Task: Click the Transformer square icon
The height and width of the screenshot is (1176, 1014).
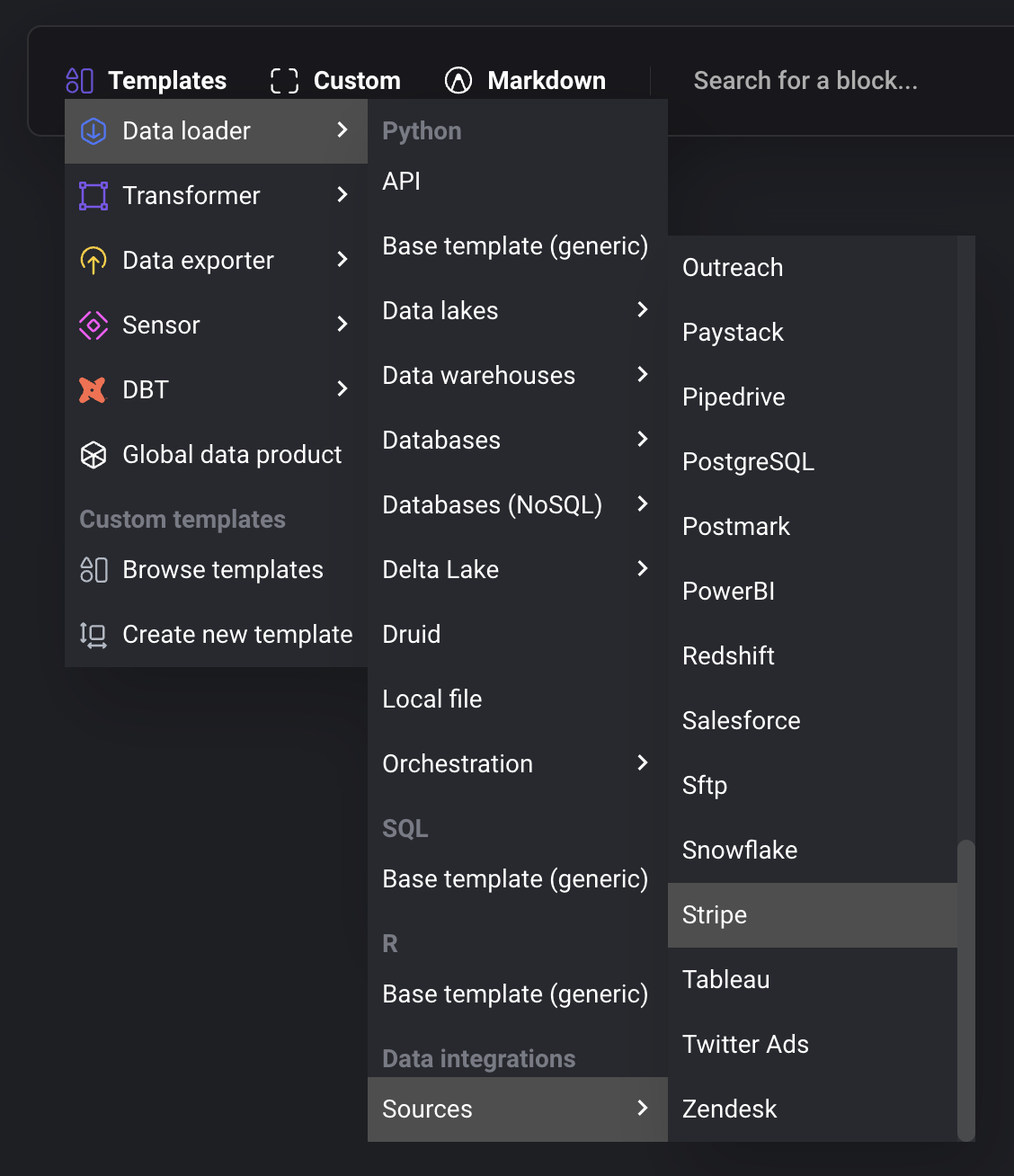Action: click(x=93, y=196)
